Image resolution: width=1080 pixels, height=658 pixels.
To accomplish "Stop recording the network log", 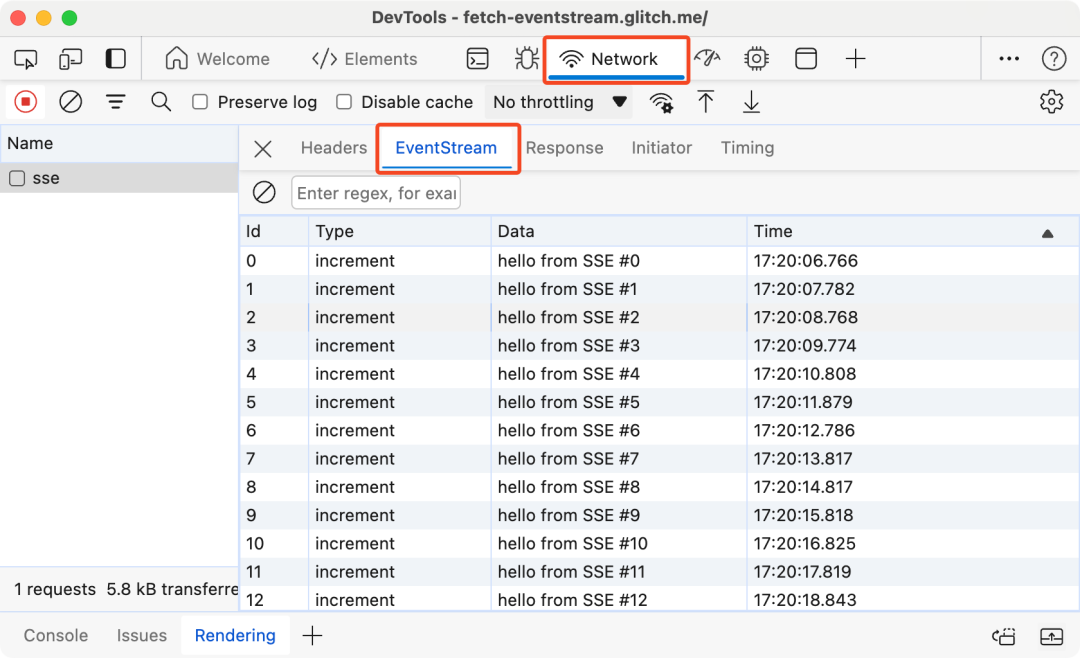I will tap(26, 102).
